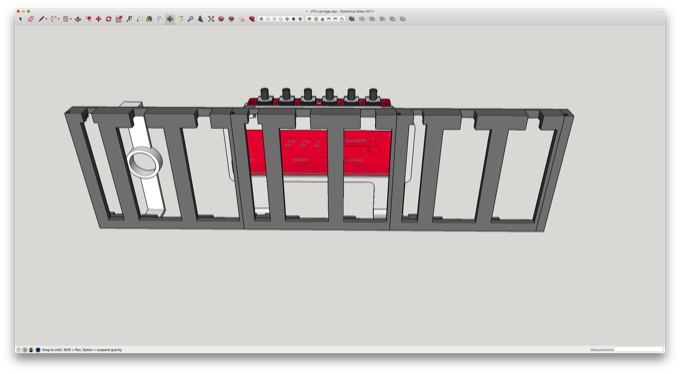
Task: Click the Union solid tool
Action: coord(372,19)
